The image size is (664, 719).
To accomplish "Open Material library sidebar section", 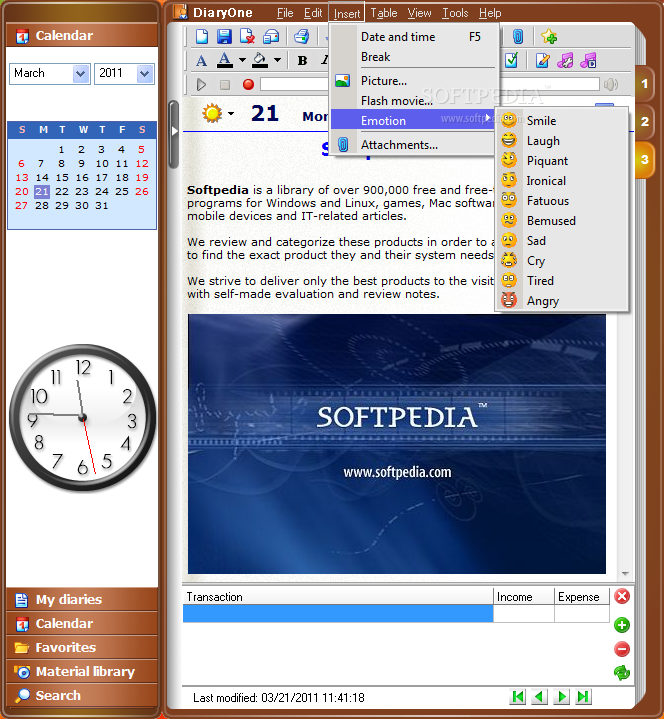I will [83, 672].
